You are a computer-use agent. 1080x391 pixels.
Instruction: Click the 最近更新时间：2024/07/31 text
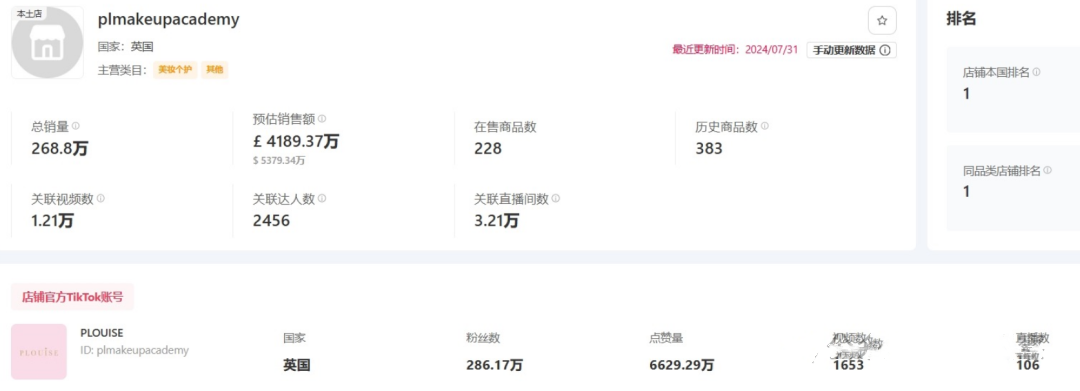pyautogui.click(x=736, y=50)
